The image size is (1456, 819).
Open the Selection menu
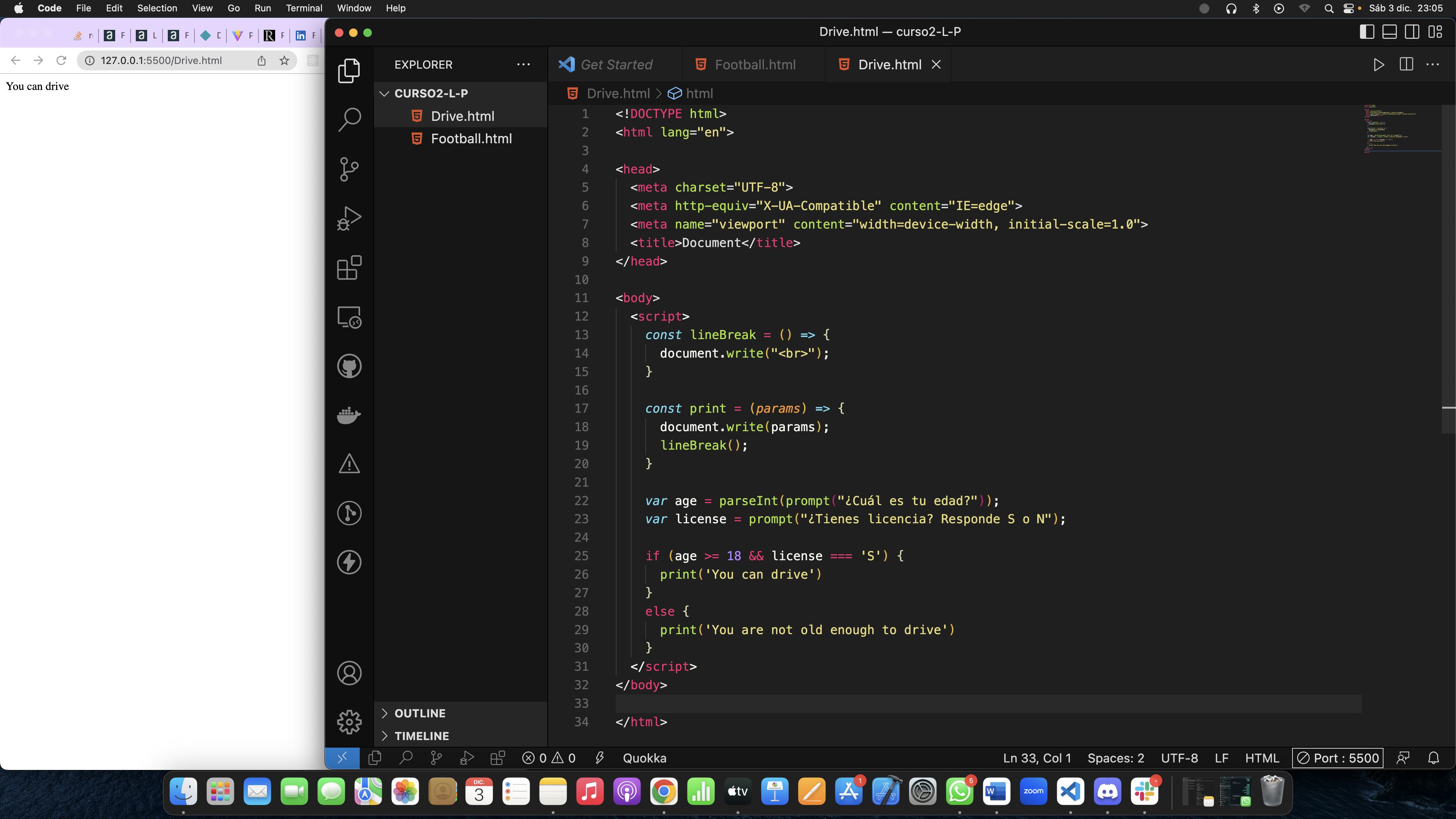tap(157, 8)
